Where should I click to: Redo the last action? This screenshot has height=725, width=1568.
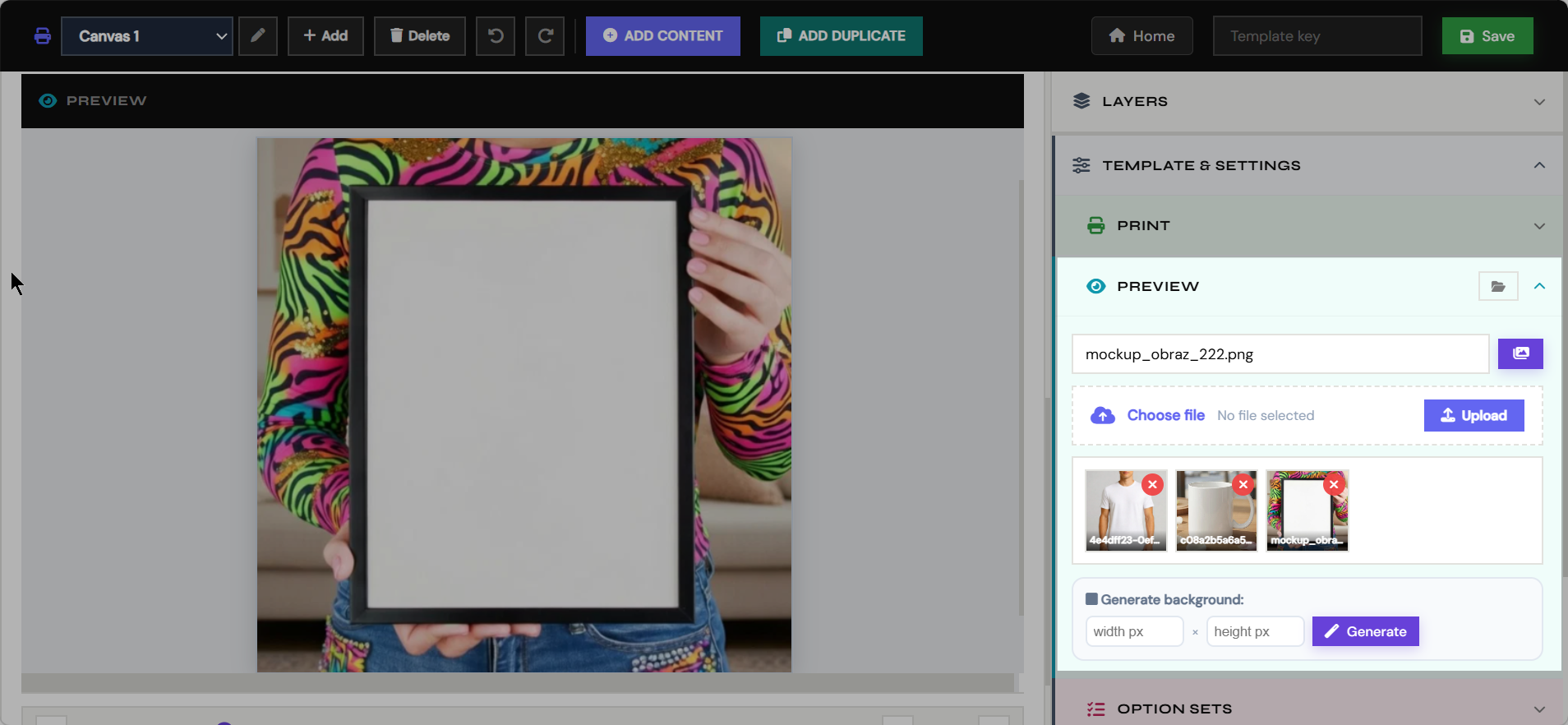(x=545, y=36)
